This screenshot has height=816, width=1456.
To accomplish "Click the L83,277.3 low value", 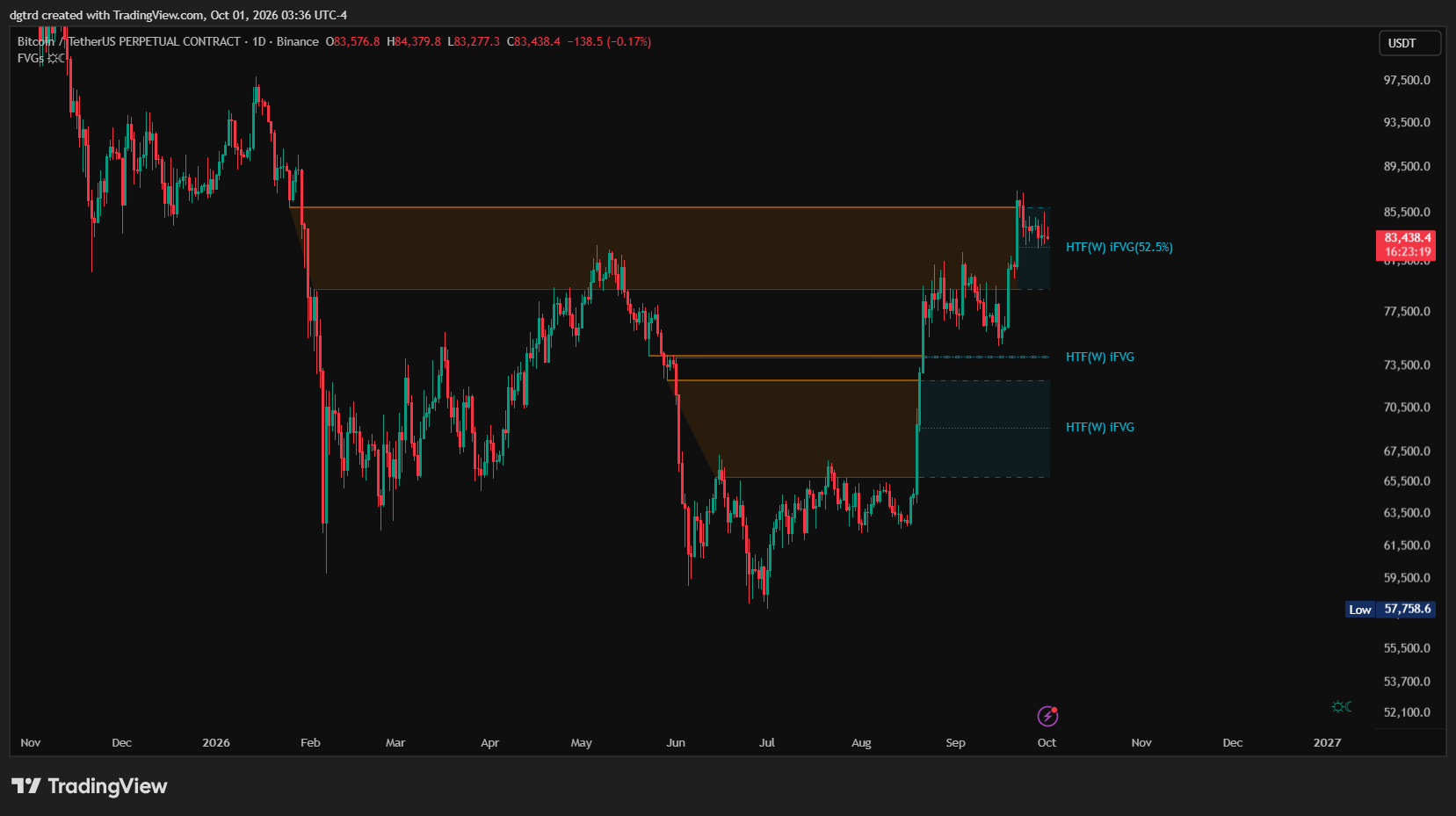I will coord(474,41).
